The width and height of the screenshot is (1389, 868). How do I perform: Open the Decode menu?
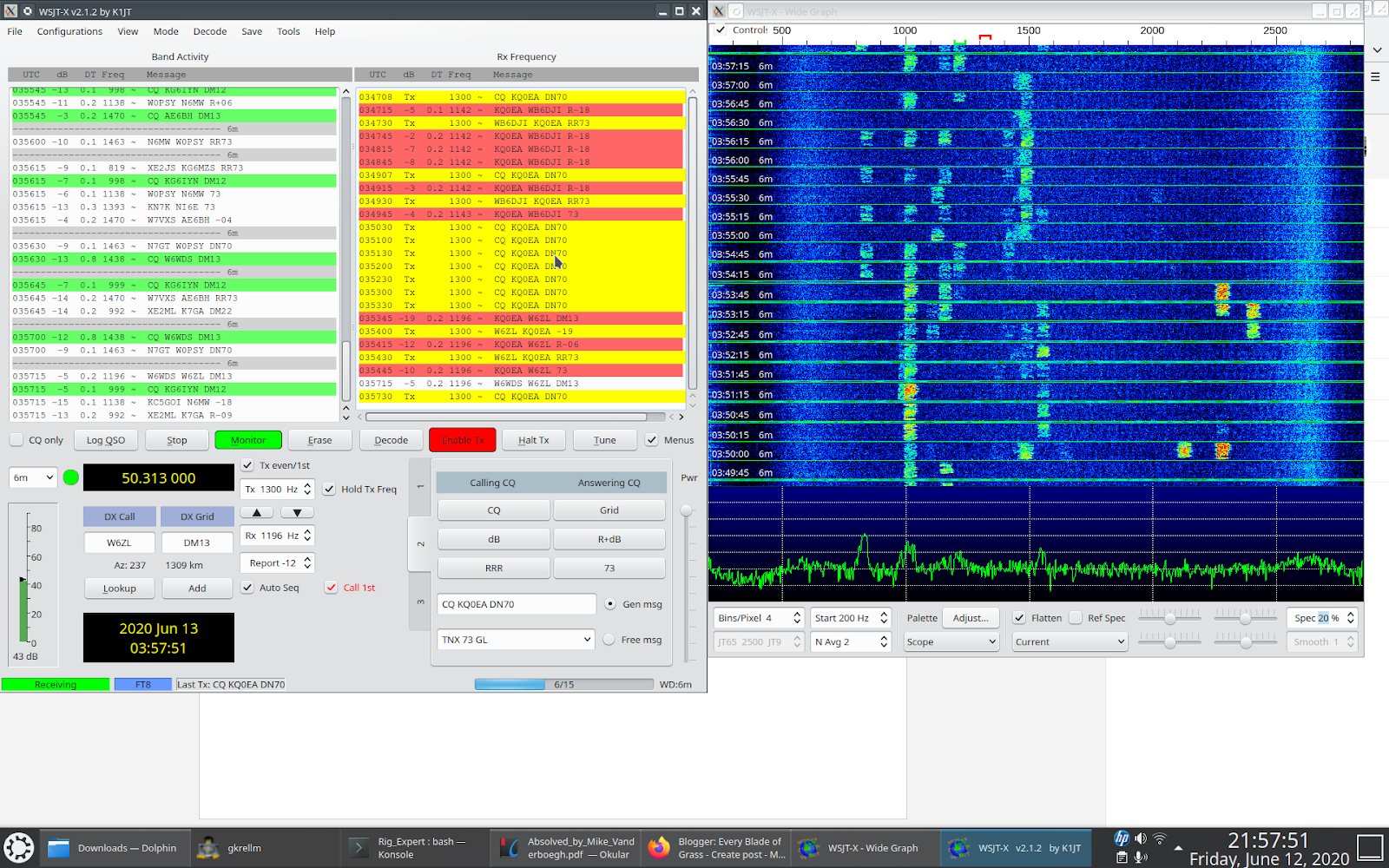coord(210,31)
